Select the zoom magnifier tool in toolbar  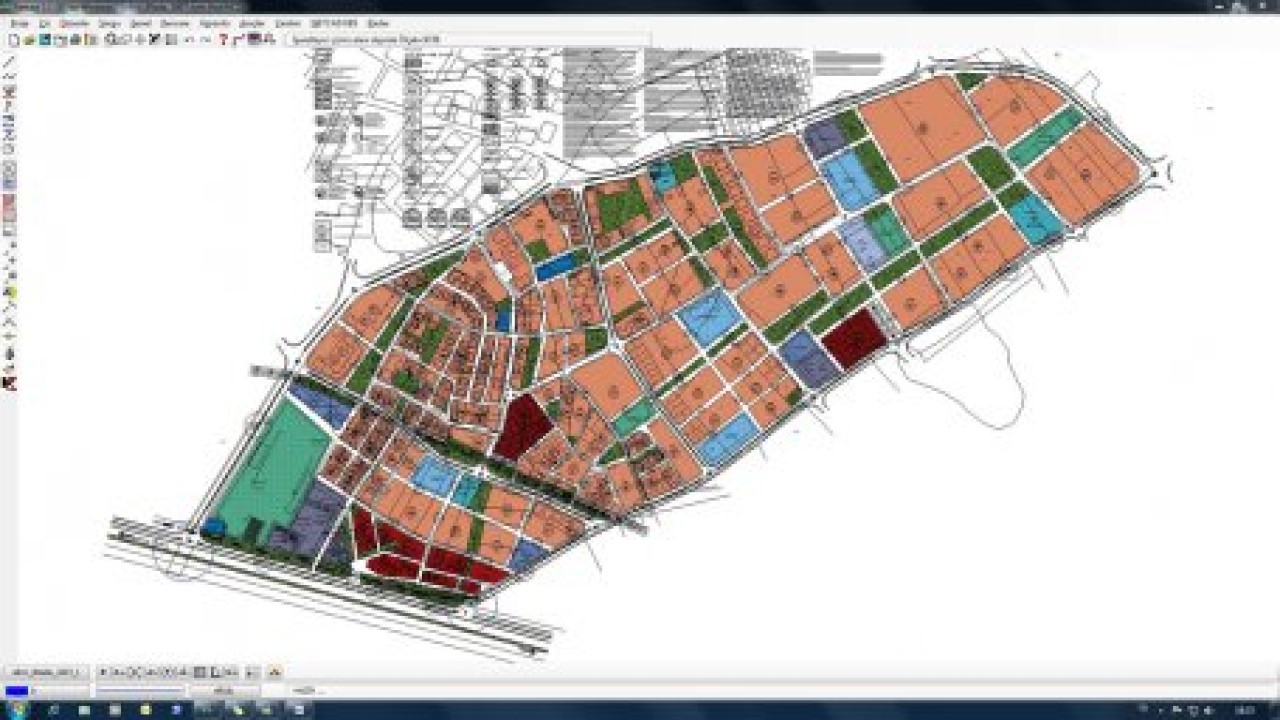111,40
